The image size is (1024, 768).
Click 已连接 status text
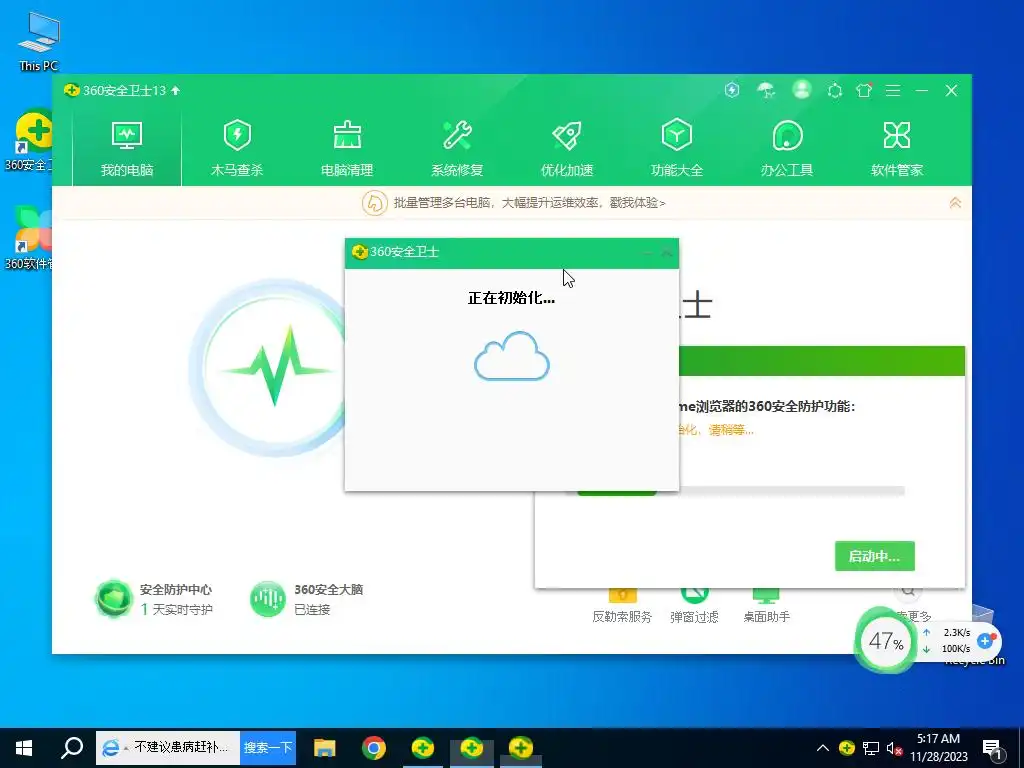click(x=312, y=609)
